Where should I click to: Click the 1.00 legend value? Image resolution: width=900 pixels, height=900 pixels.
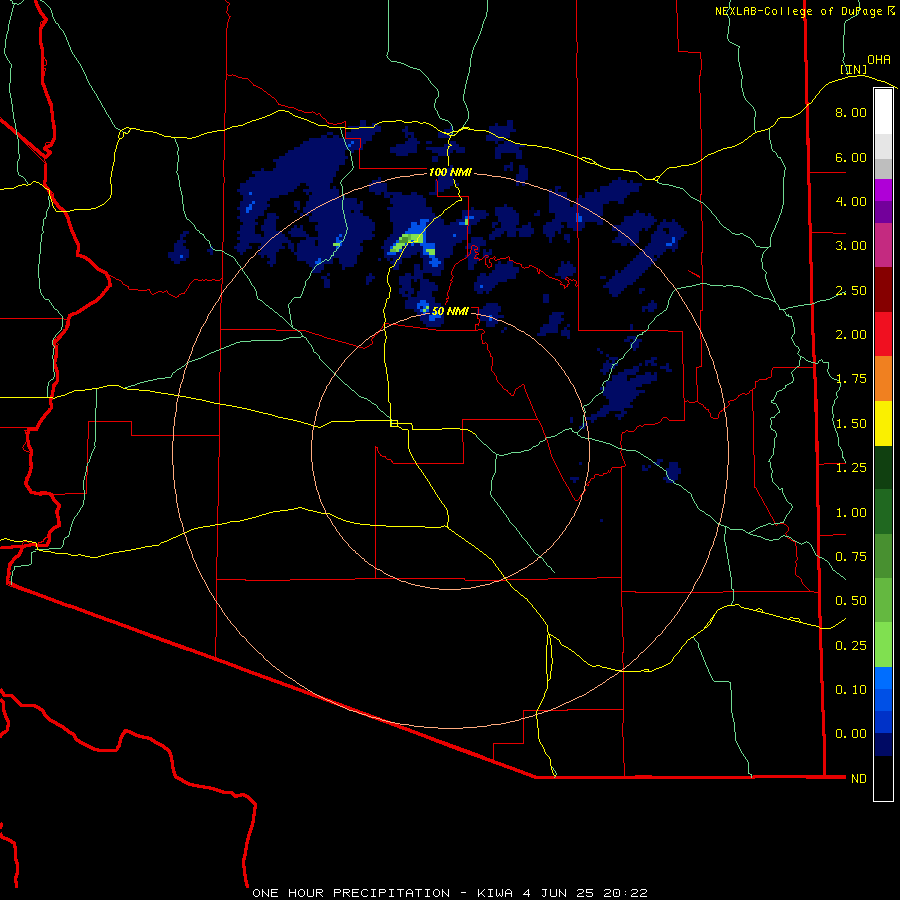click(851, 513)
